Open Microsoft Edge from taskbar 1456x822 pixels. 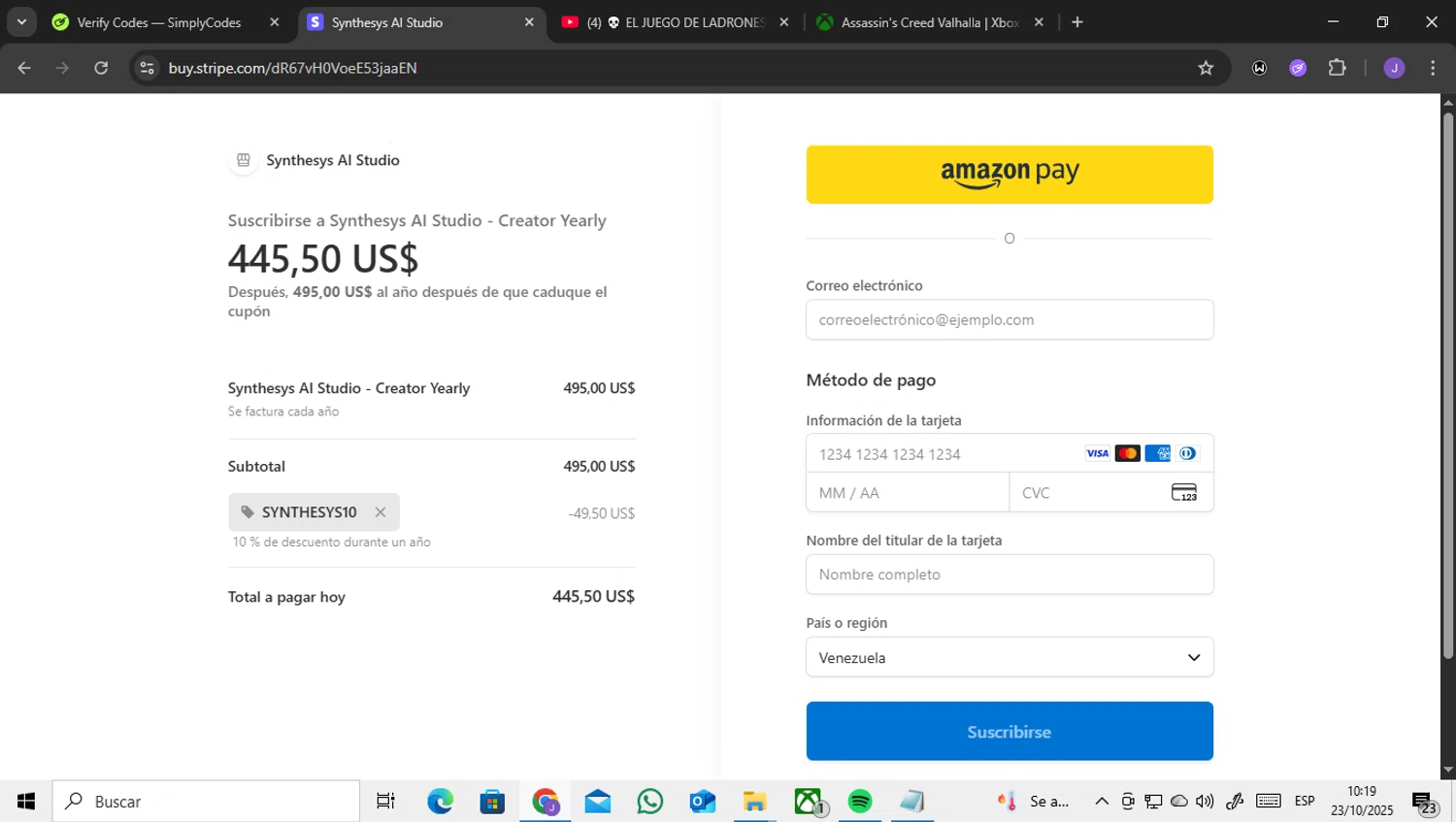[440, 802]
